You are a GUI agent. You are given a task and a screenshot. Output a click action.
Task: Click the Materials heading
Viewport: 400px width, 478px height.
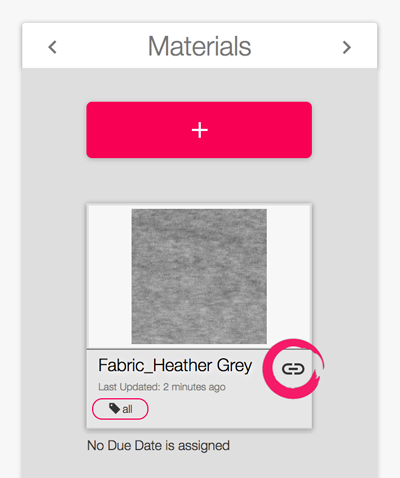click(199, 46)
